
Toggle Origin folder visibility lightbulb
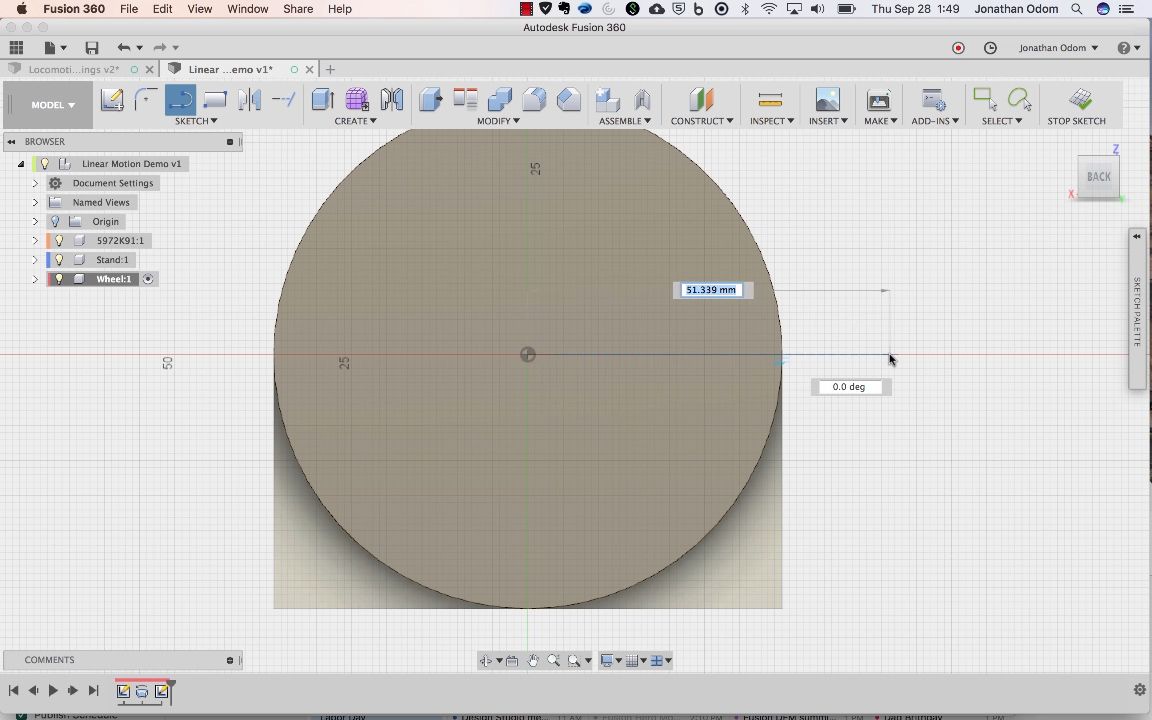point(56,222)
